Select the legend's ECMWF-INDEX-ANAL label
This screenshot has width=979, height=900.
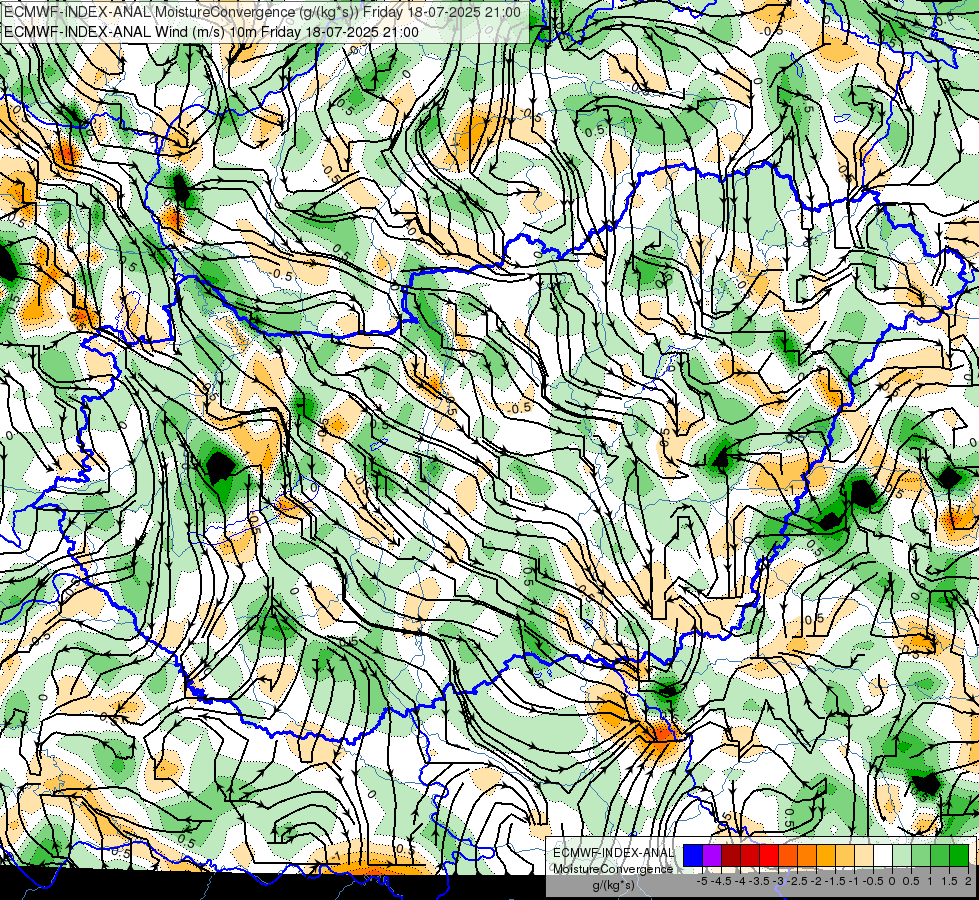tap(613, 853)
